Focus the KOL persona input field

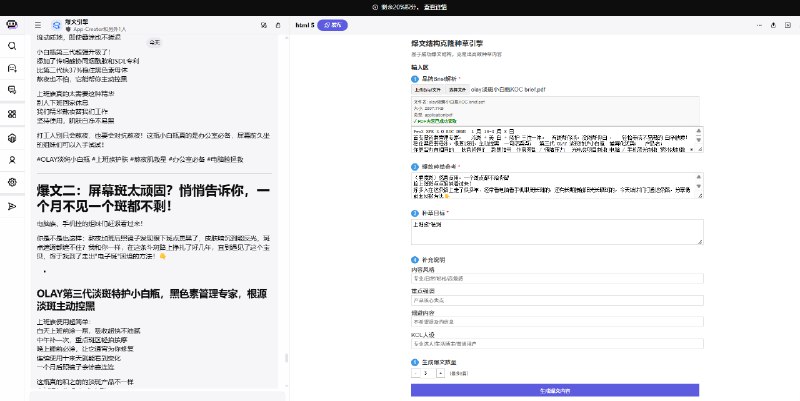[x=557, y=344]
